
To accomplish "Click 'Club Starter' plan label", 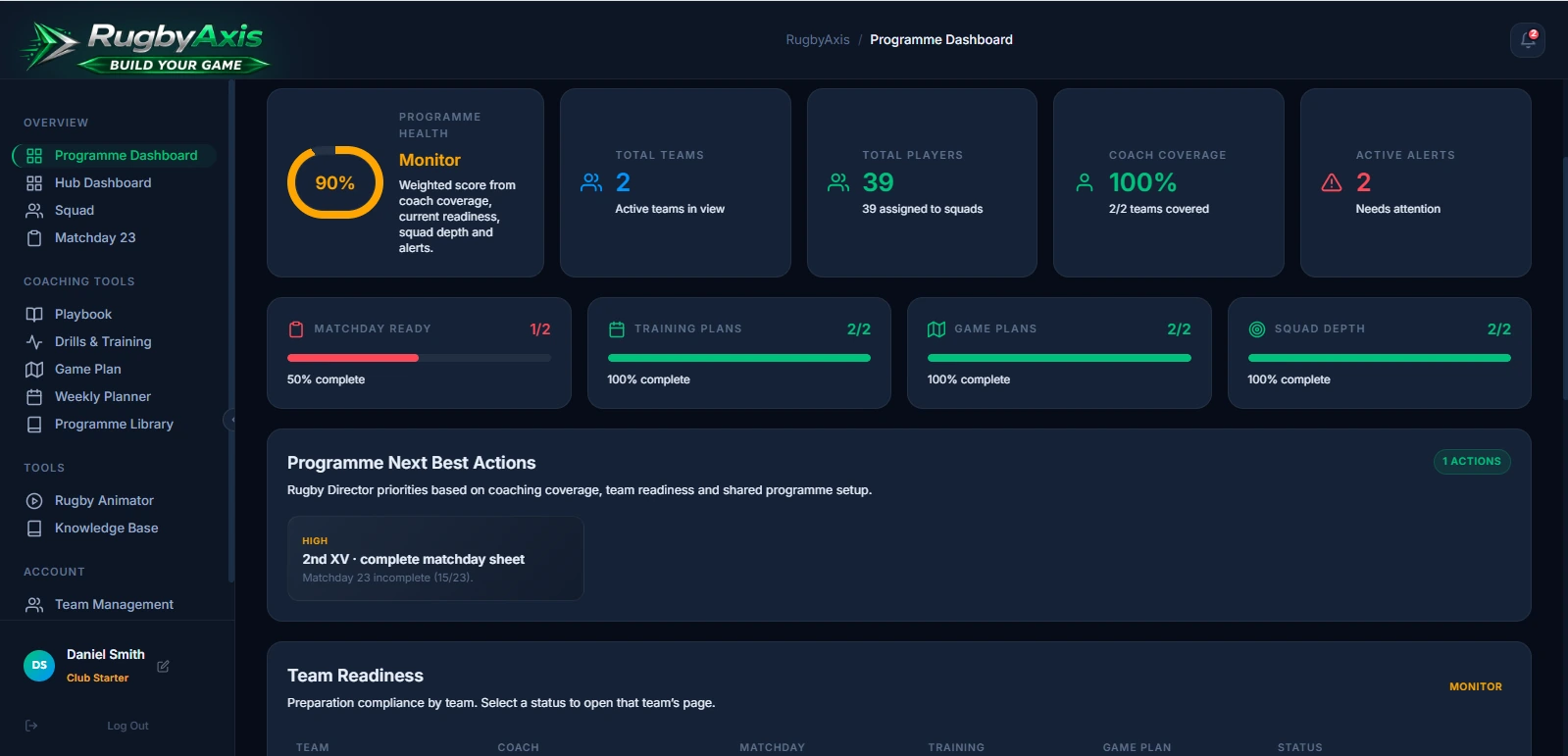I will click(98, 679).
